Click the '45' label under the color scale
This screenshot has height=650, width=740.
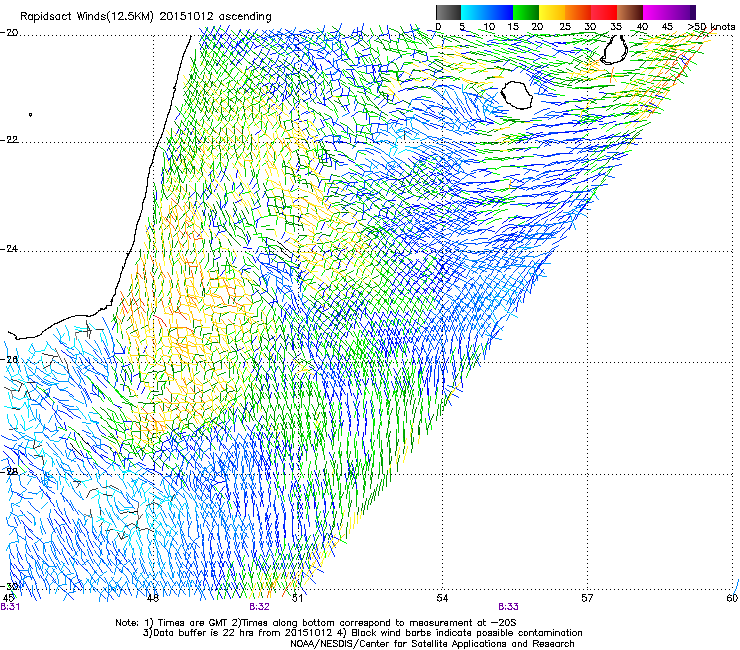667,27
